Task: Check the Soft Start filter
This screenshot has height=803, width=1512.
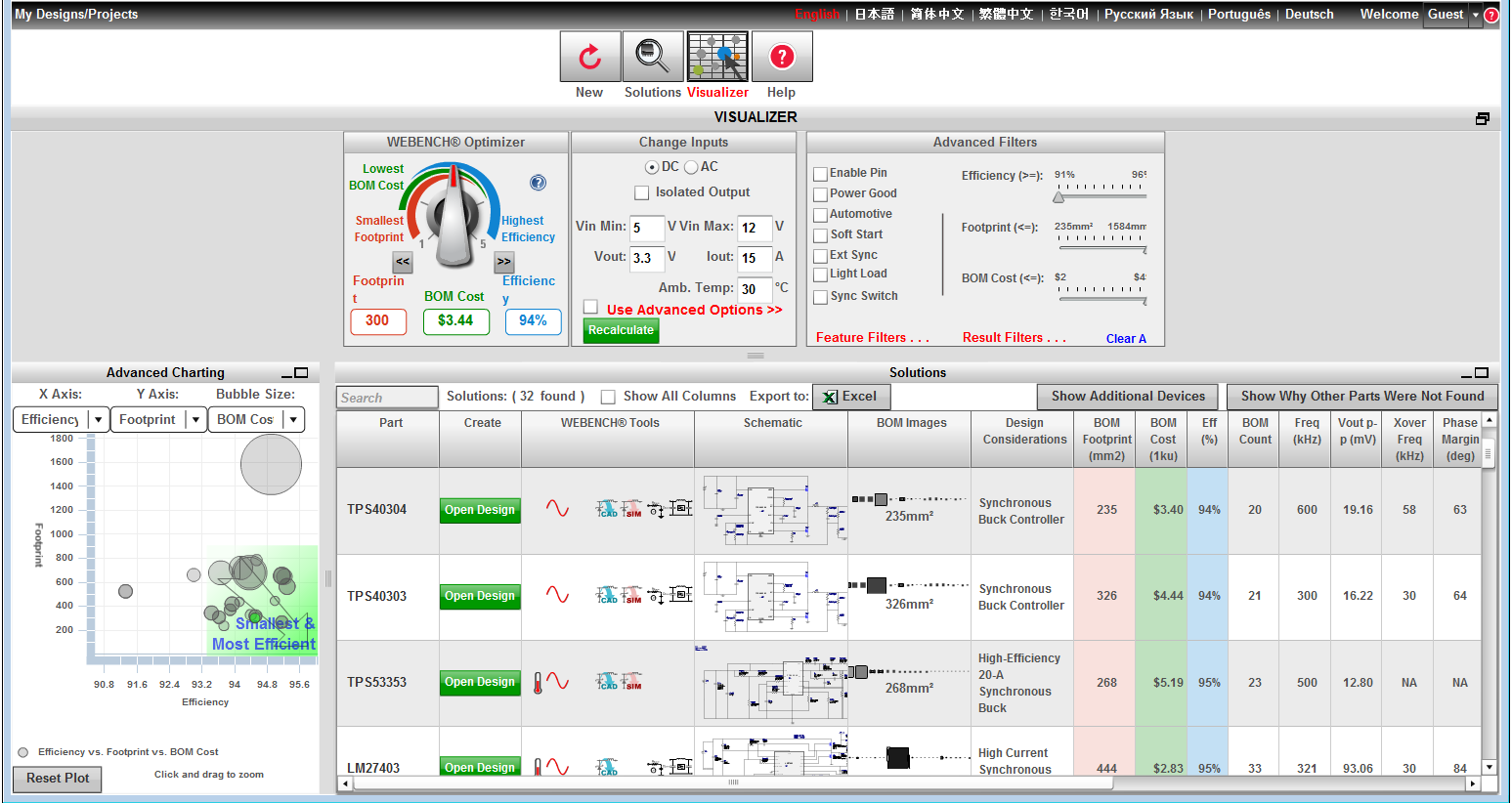Action: tap(821, 235)
